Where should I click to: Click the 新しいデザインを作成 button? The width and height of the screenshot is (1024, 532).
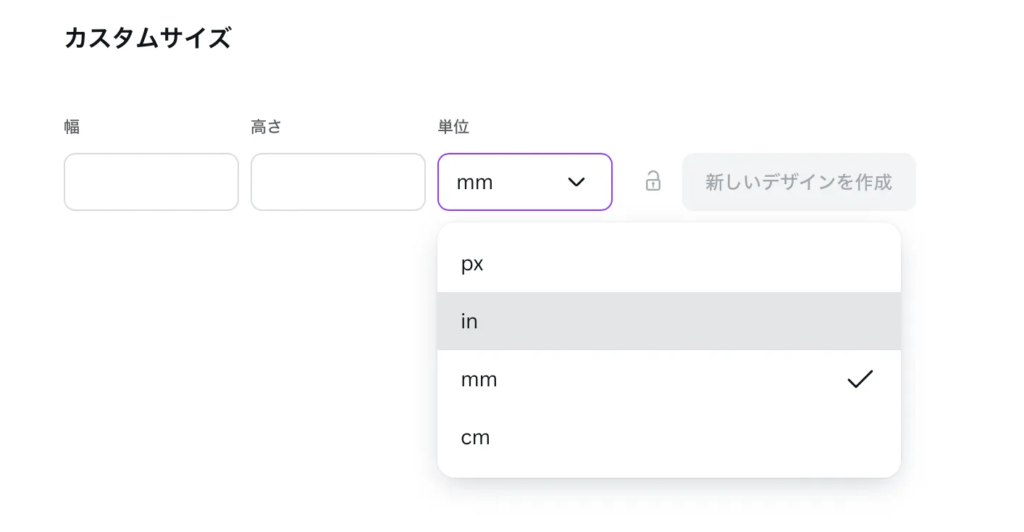(x=799, y=182)
